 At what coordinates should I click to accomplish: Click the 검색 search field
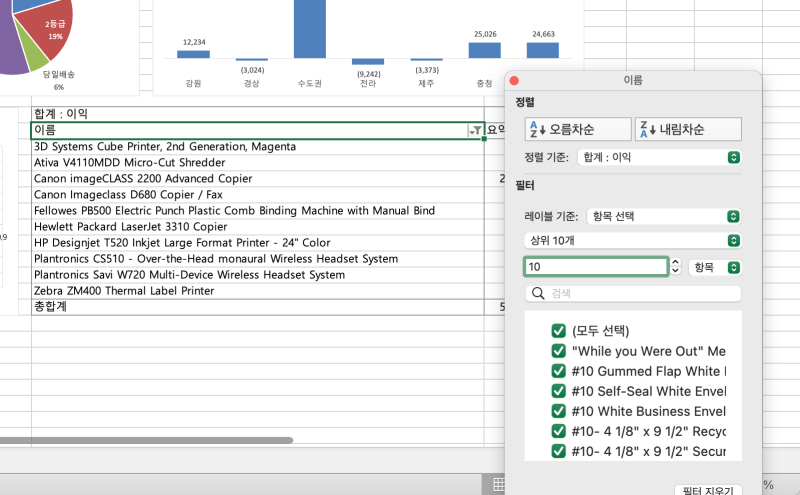633,293
